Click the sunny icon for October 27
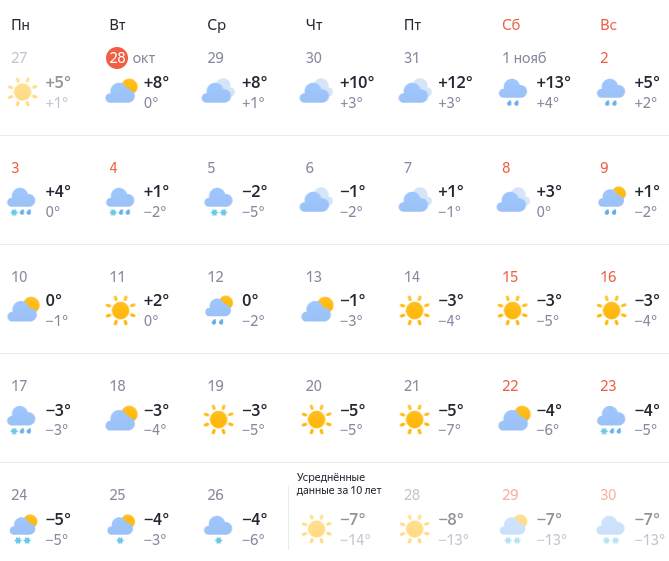The width and height of the screenshot is (669, 561). [x=22, y=92]
